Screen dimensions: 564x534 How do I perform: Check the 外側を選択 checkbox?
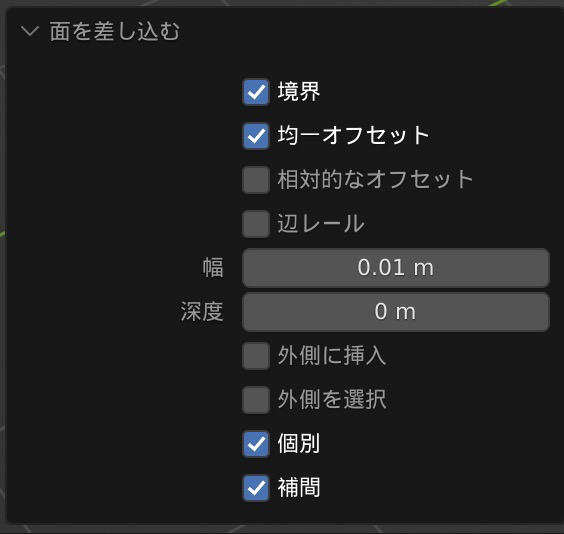(256, 400)
